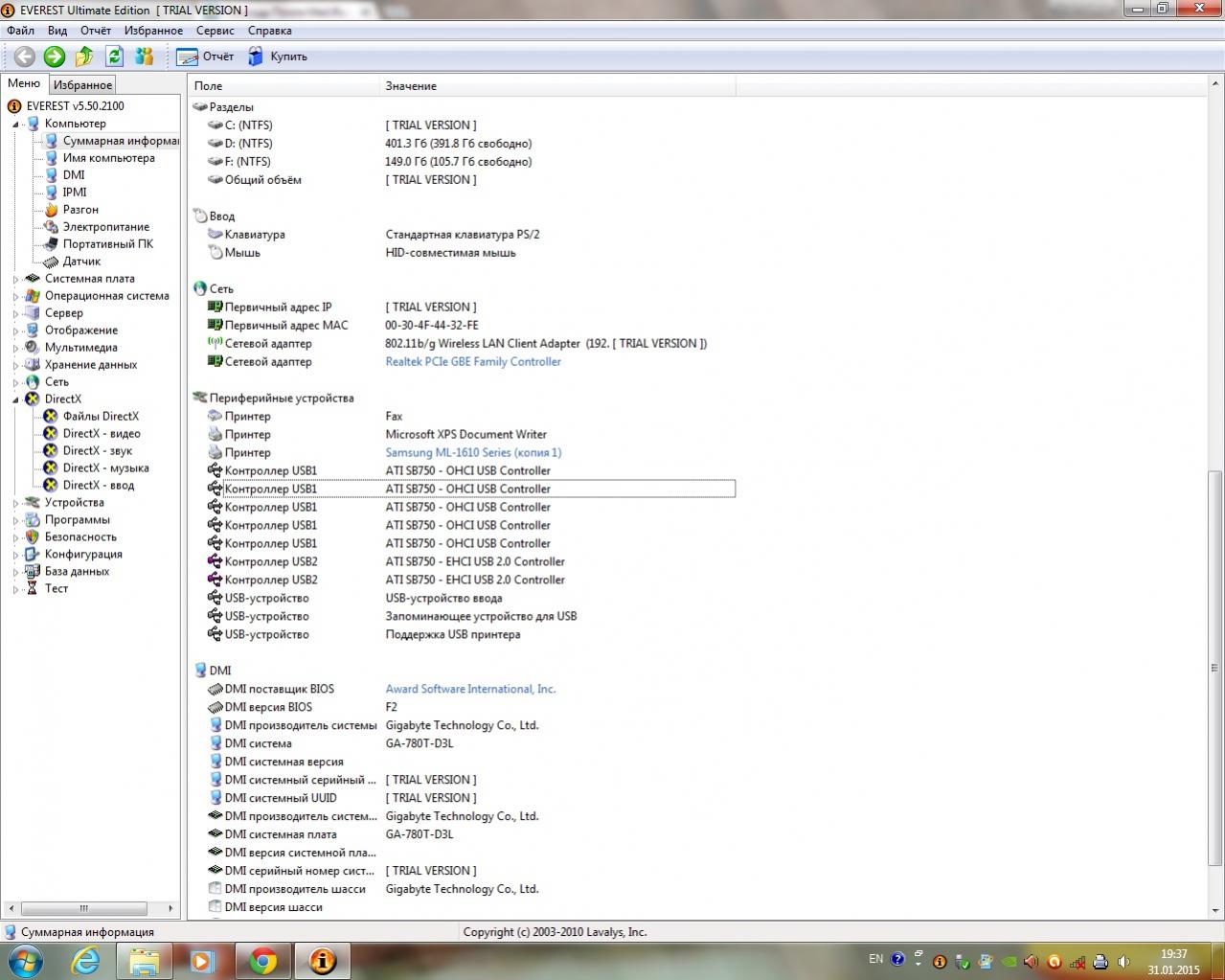Expand the Отображение tree node

click(x=15, y=331)
